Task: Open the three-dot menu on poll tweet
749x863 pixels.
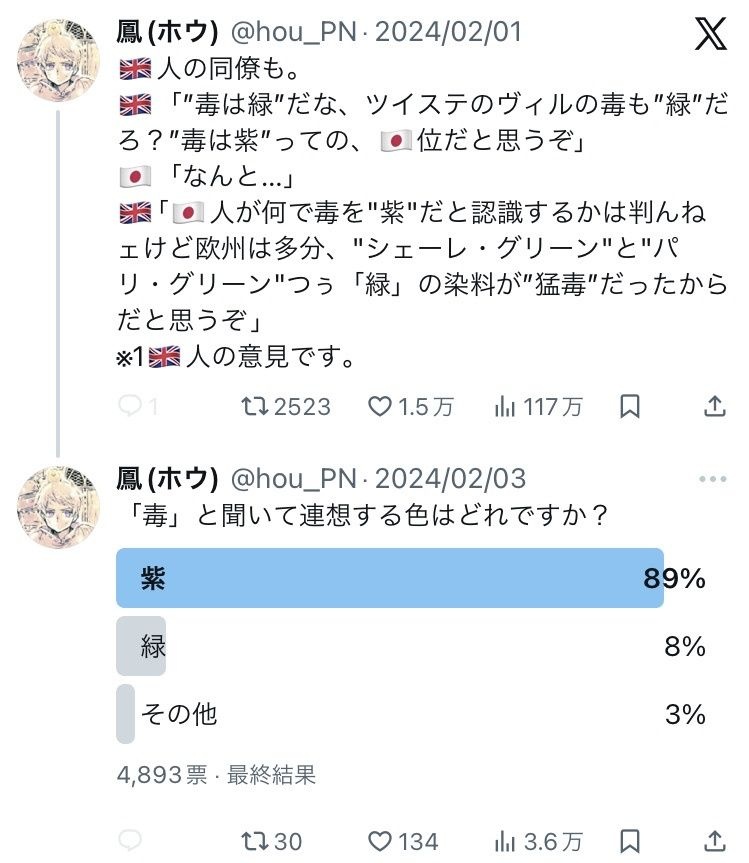Action: pyautogui.click(x=713, y=479)
